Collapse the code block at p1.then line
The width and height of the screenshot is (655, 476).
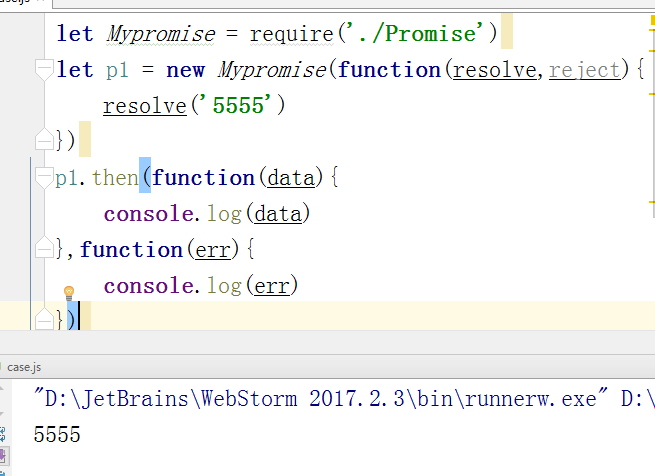tap(43, 178)
